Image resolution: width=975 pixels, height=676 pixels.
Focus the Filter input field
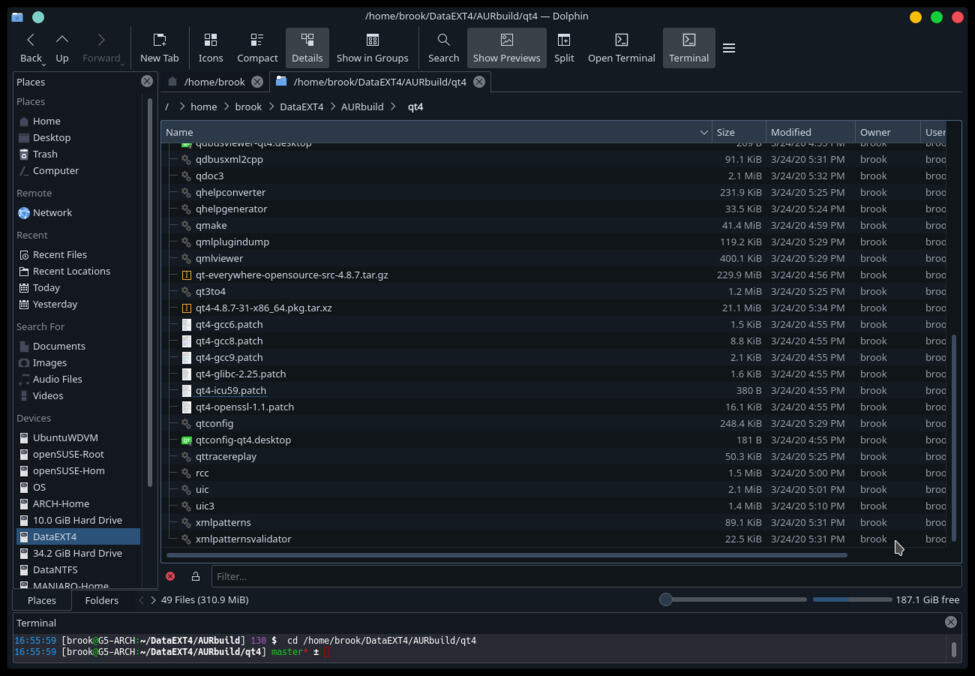[586, 576]
